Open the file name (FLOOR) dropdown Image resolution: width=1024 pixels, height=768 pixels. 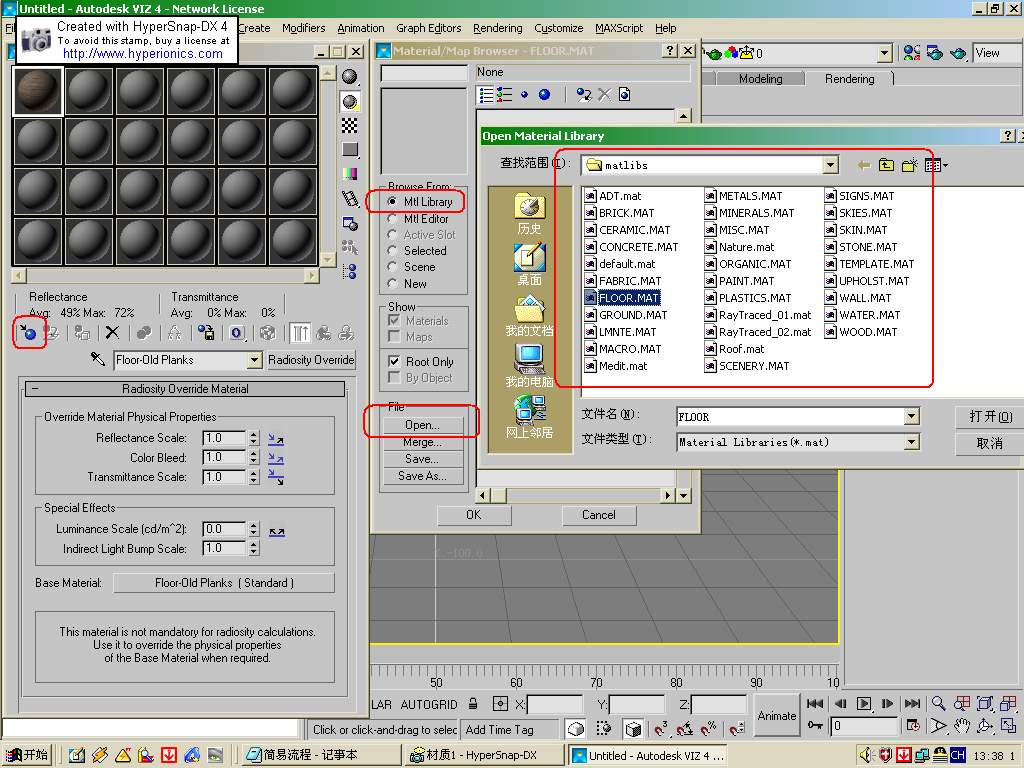click(x=912, y=417)
